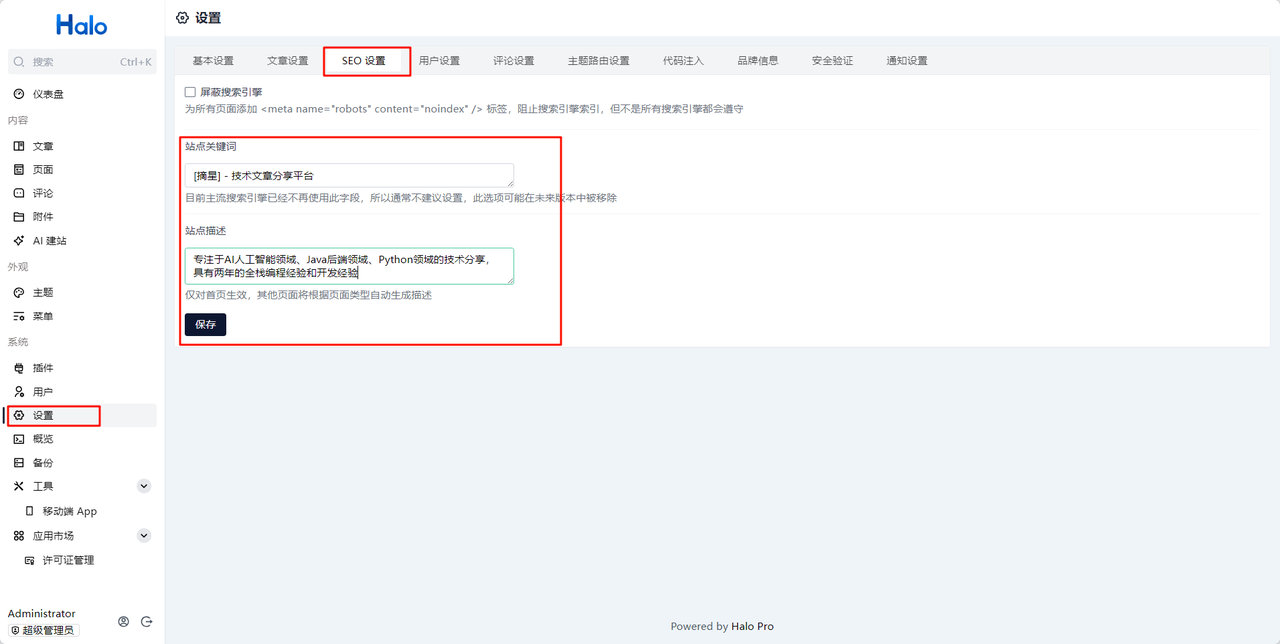Viewport: 1280px width, 644px height.
Task: Open the user profile icon at the bottom left
Action: pos(123,621)
